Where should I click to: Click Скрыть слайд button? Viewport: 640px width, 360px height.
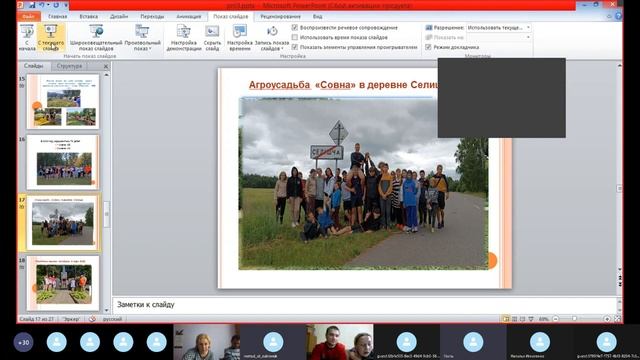click(212, 38)
